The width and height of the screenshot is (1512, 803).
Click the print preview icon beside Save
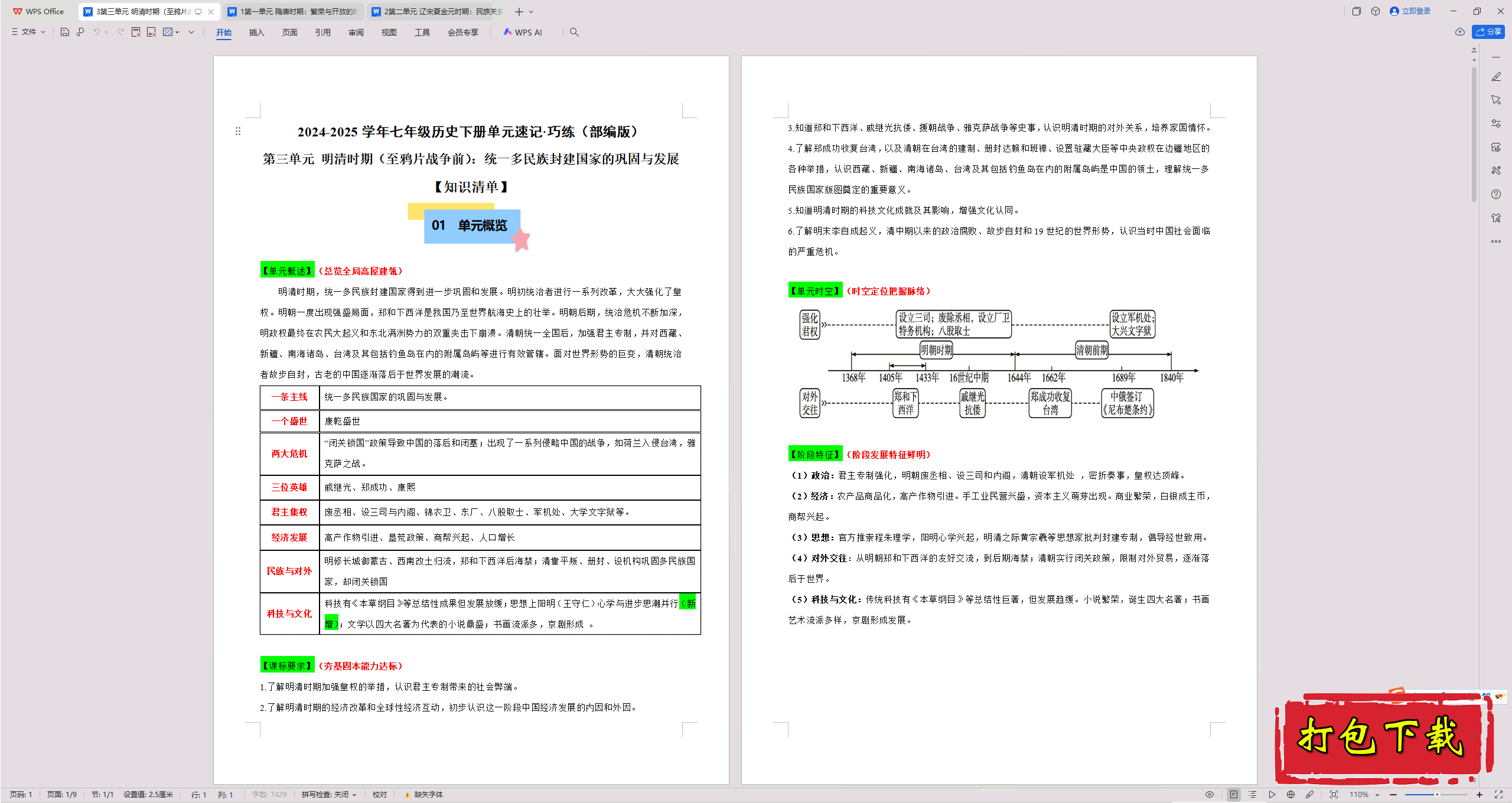click(x=80, y=32)
